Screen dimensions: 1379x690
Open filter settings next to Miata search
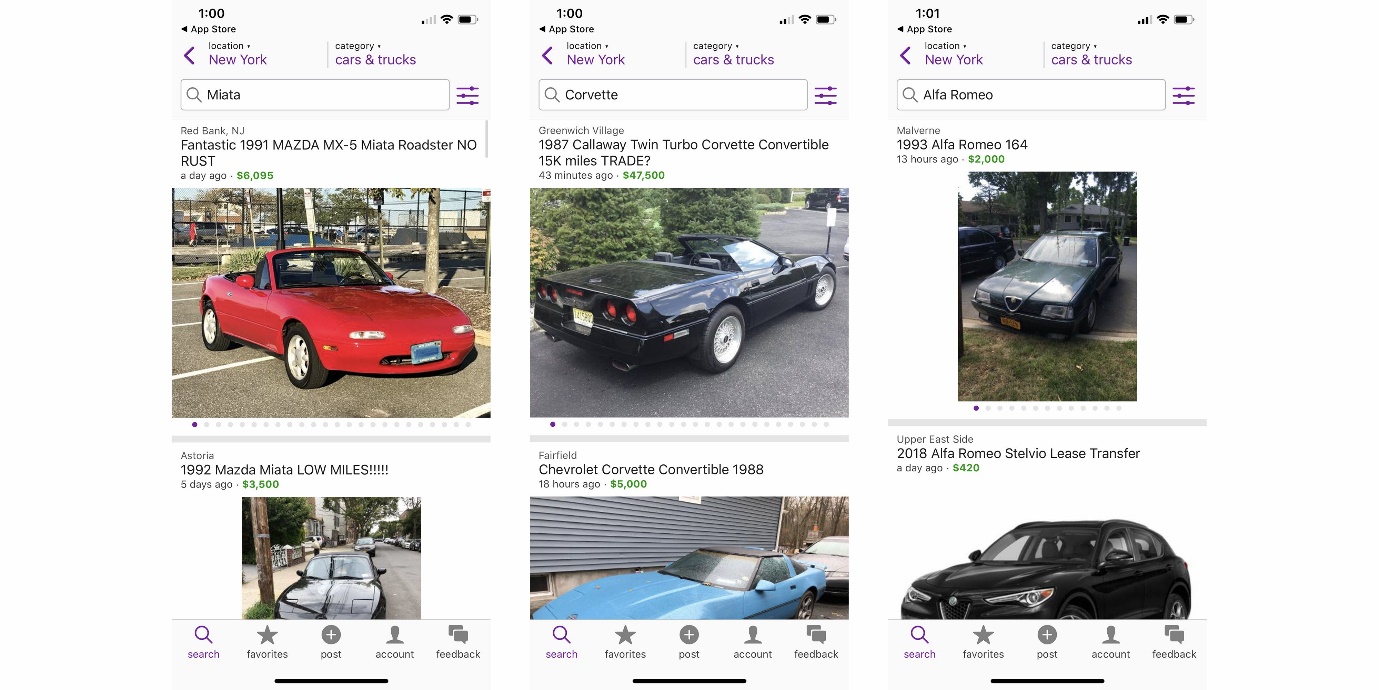pos(467,96)
